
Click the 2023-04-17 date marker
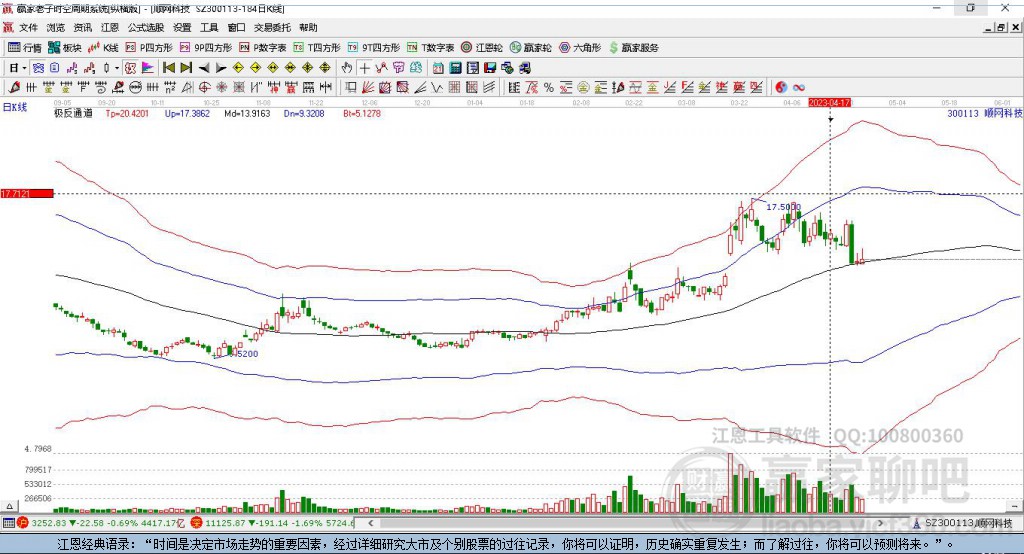[x=829, y=103]
